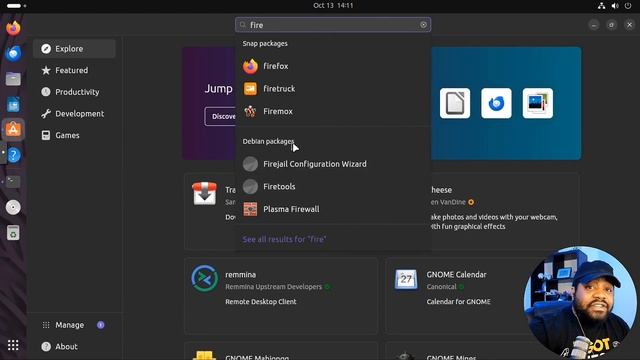Switch to the Productivity category
Screen dimensions: 640x360
point(74,92)
